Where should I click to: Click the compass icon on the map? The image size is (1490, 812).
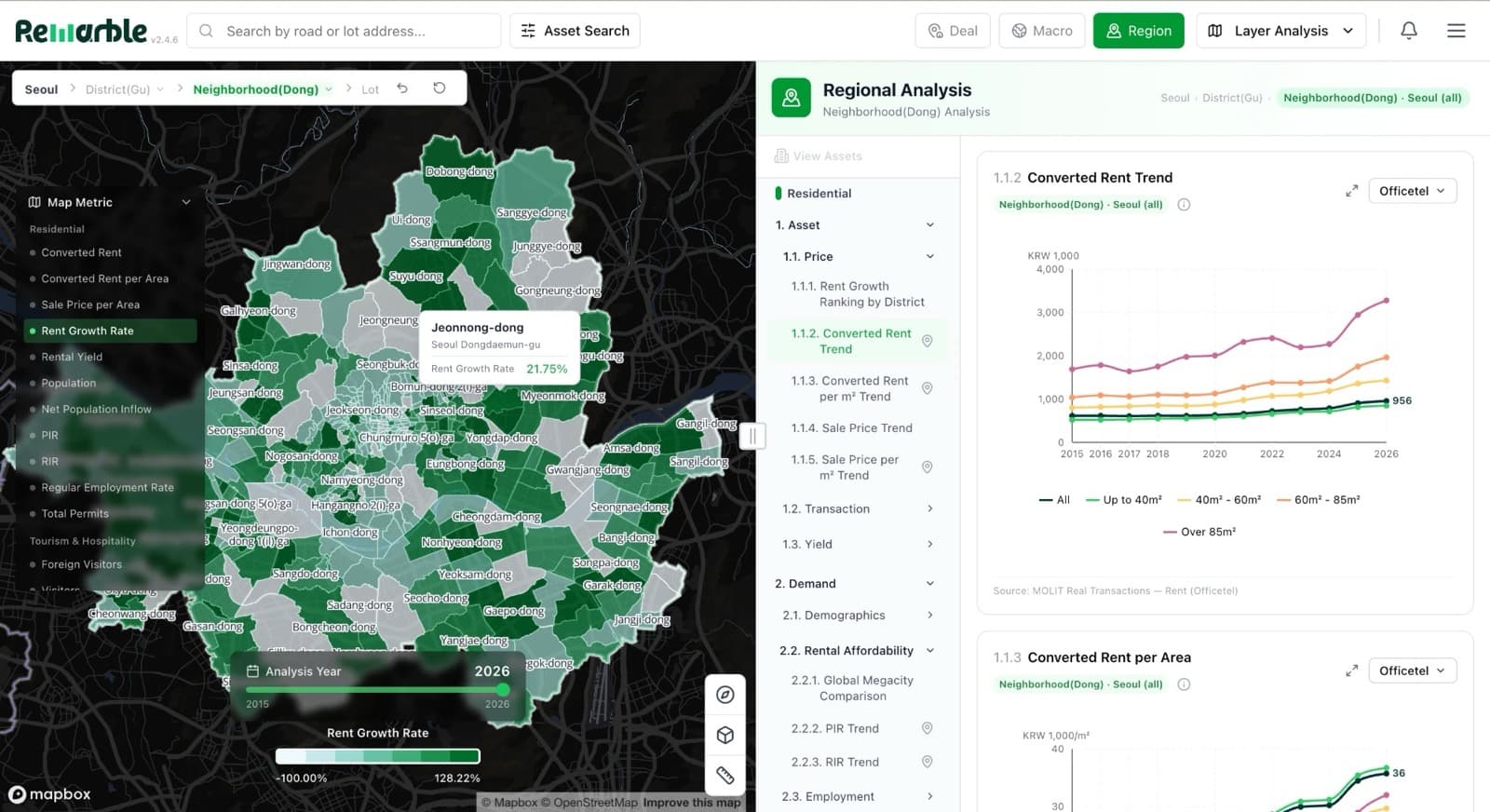(725, 695)
